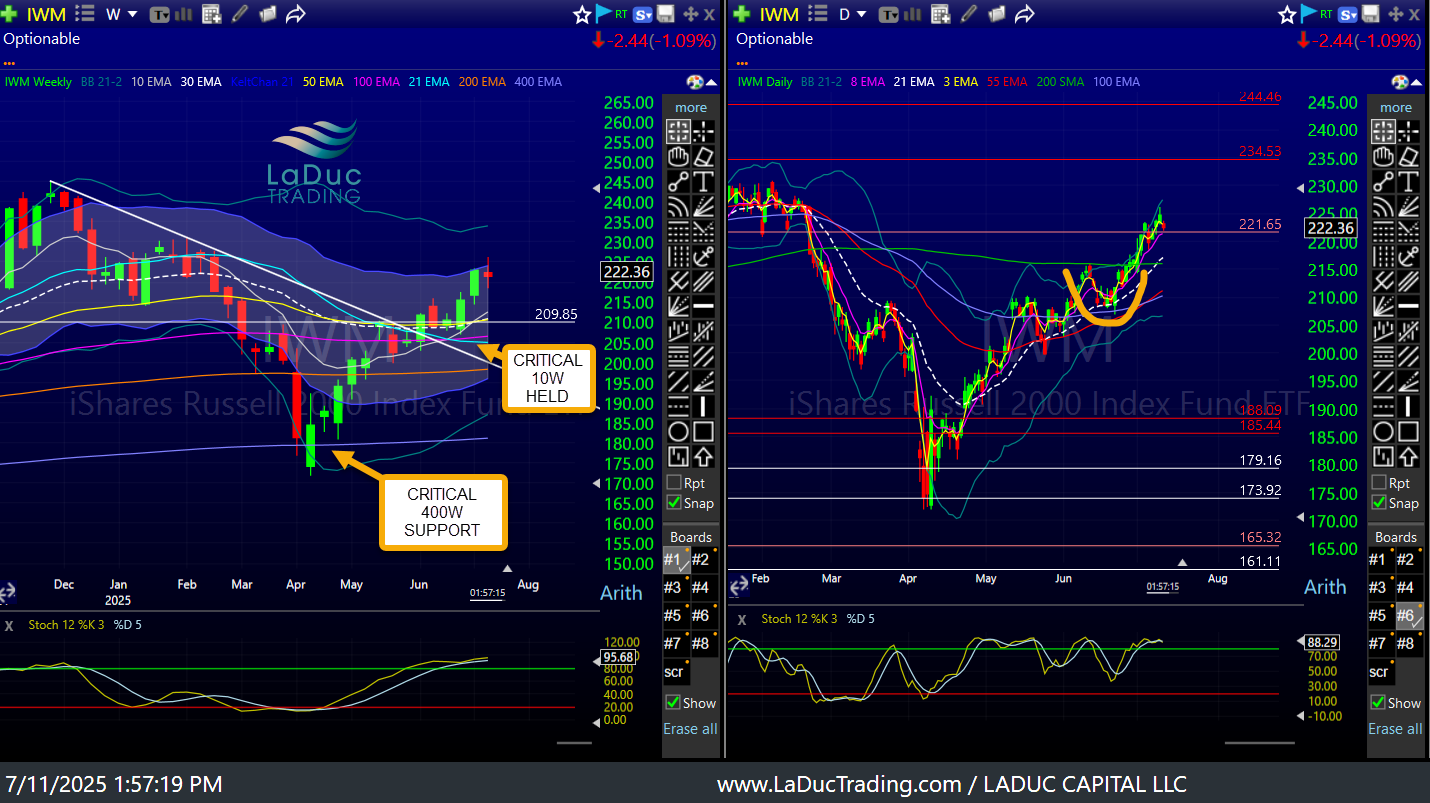The height and width of the screenshot is (803, 1430).
Task: Click the share arrow icon on daily chart
Action: point(1025,14)
